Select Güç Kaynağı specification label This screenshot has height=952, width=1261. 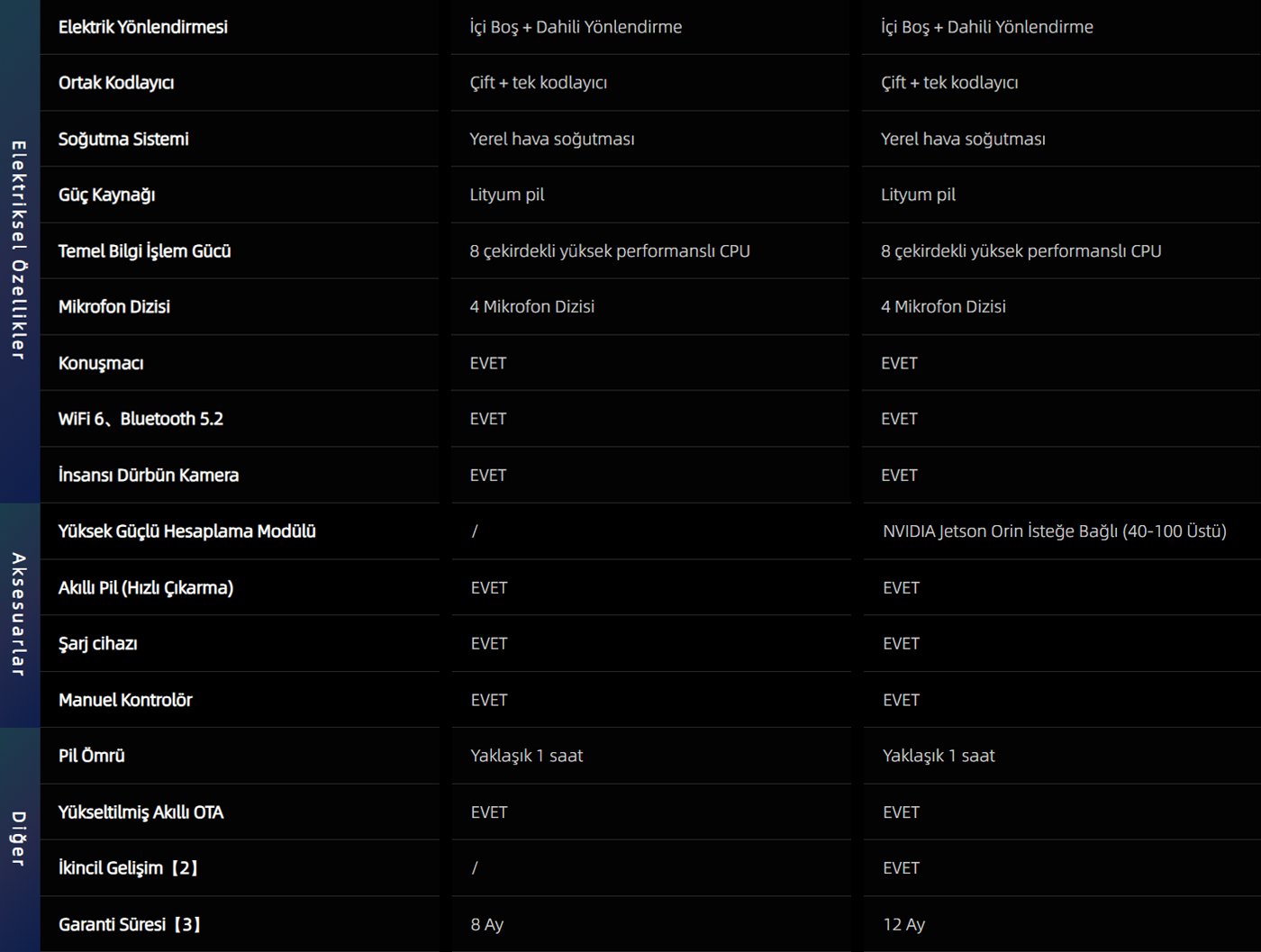(106, 195)
